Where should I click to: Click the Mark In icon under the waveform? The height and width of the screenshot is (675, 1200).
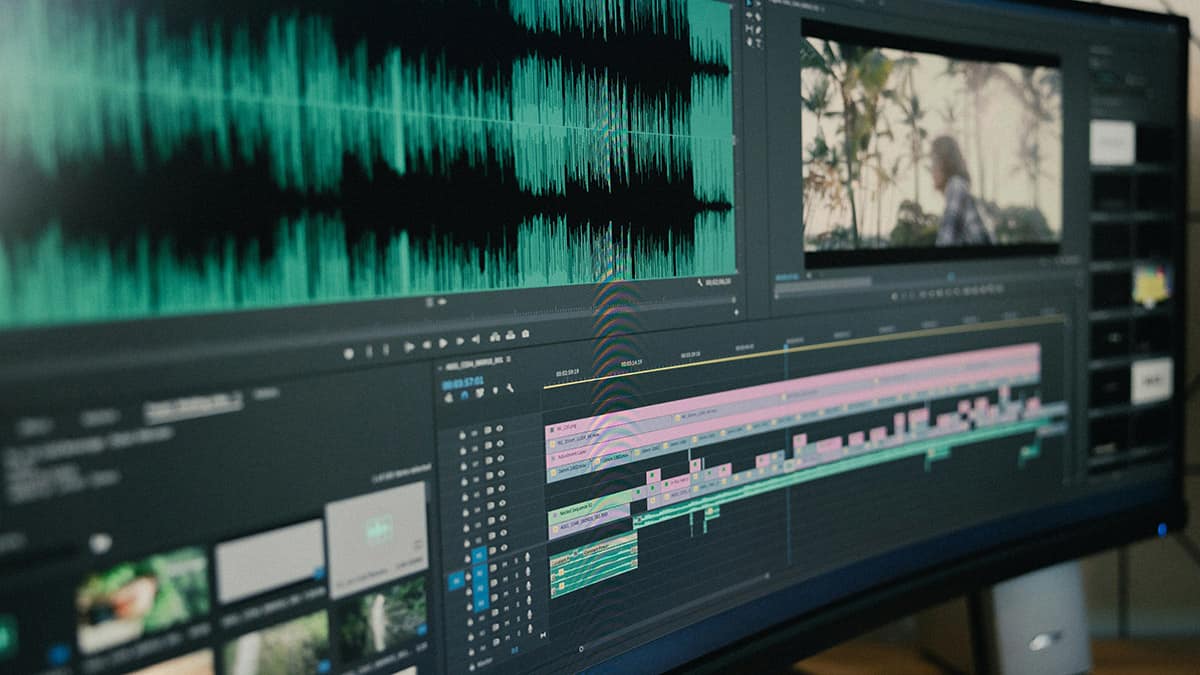coord(370,348)
